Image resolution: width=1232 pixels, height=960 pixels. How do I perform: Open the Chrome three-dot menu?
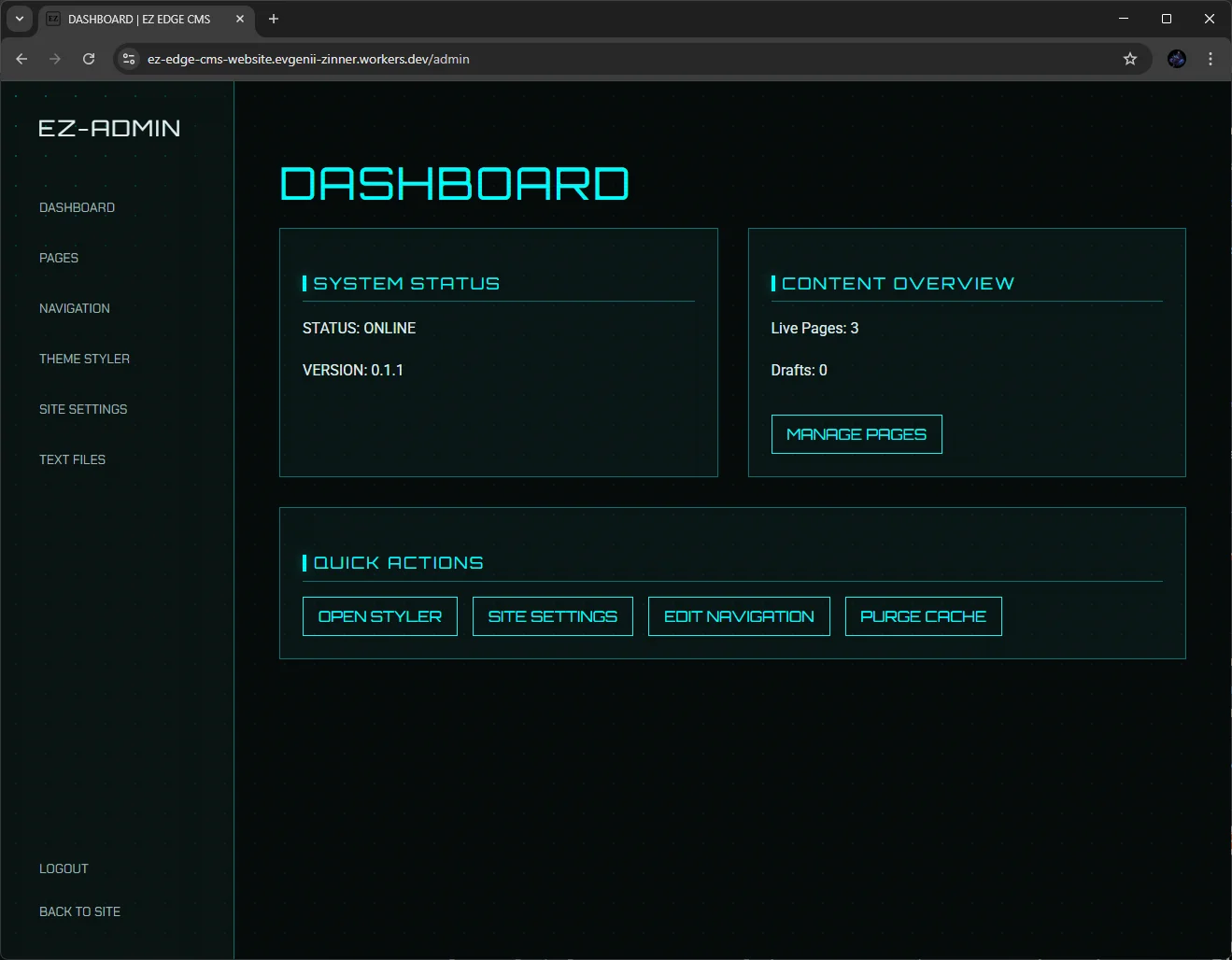pyautogui.click(x=1211, y=59)
